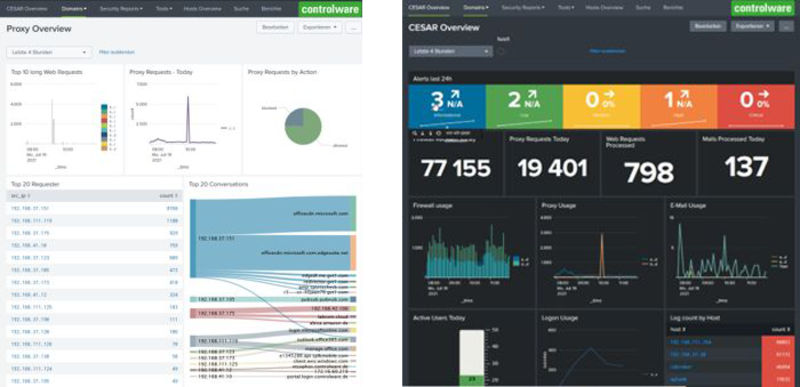Expand the Exportieren dropdown on CESAR Overview

(x=753, y=27)
